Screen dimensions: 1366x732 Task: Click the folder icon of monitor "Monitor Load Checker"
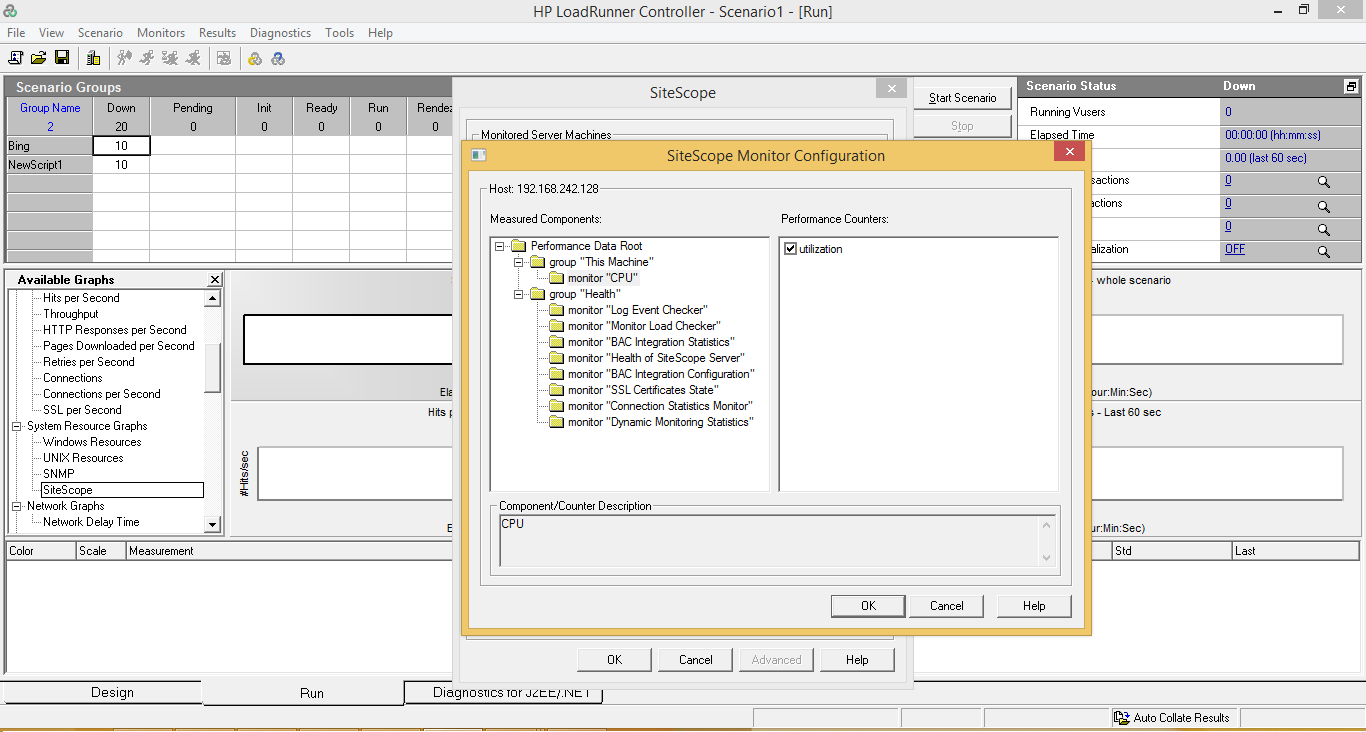556,326
